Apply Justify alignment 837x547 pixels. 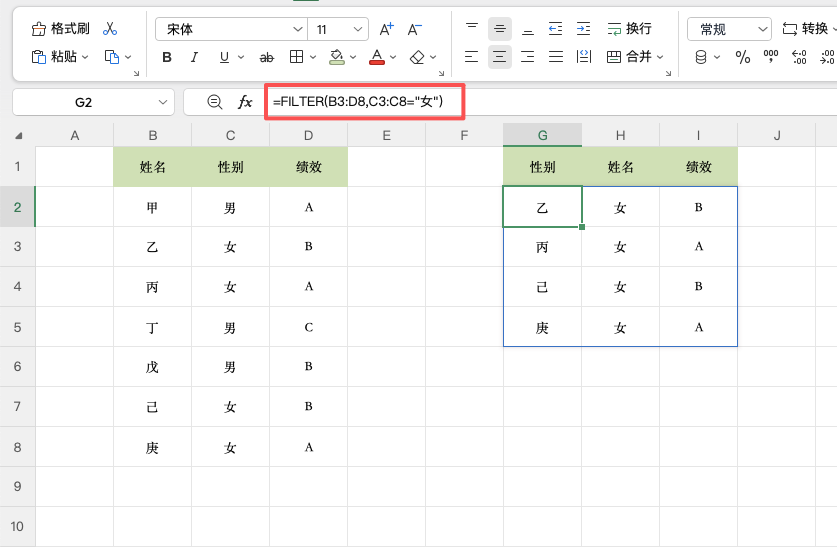pyautogui.click(x=556, y=57)
